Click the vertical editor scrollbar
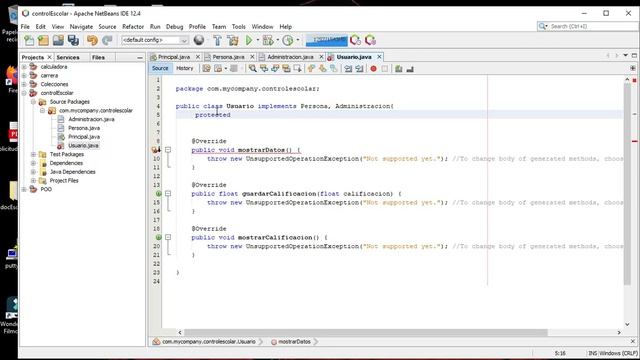This screenshot has width=640, height=360. [x=627, y=185]
